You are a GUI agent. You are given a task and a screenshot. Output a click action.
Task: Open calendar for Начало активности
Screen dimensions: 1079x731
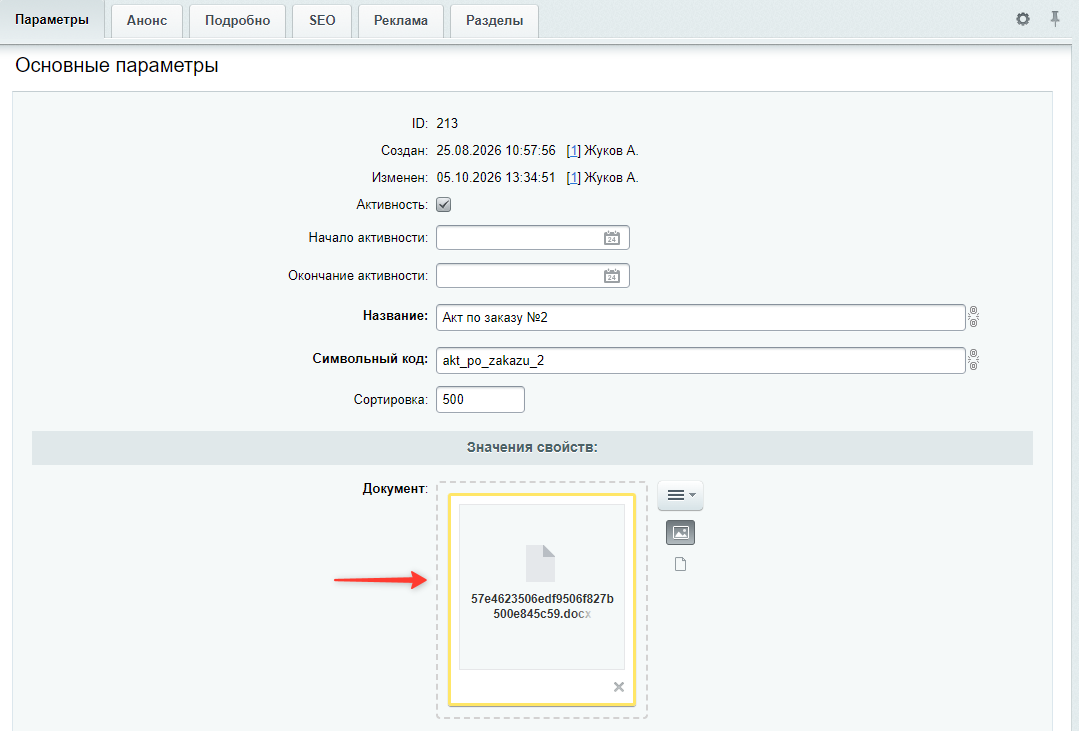point(612,238)
